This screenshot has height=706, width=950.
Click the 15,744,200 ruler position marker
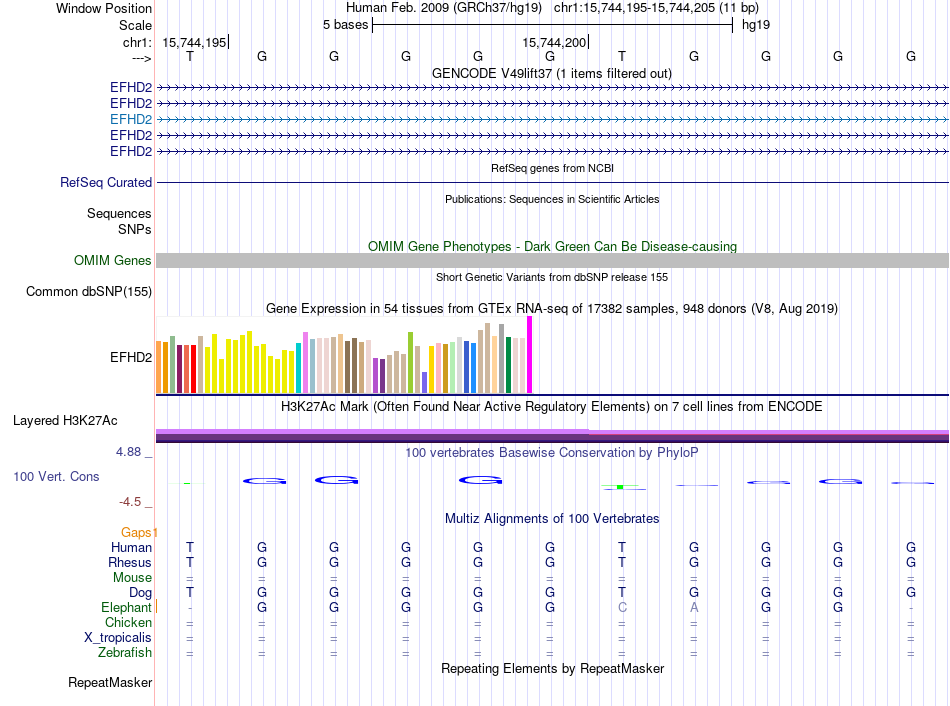point(555,42)
